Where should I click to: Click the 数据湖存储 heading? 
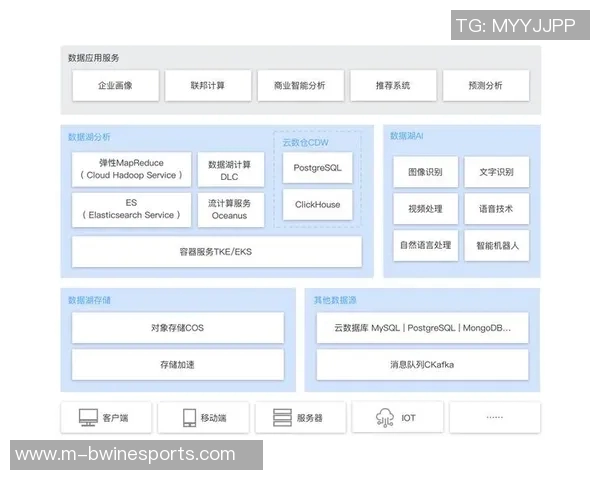[x=89, y=300]
